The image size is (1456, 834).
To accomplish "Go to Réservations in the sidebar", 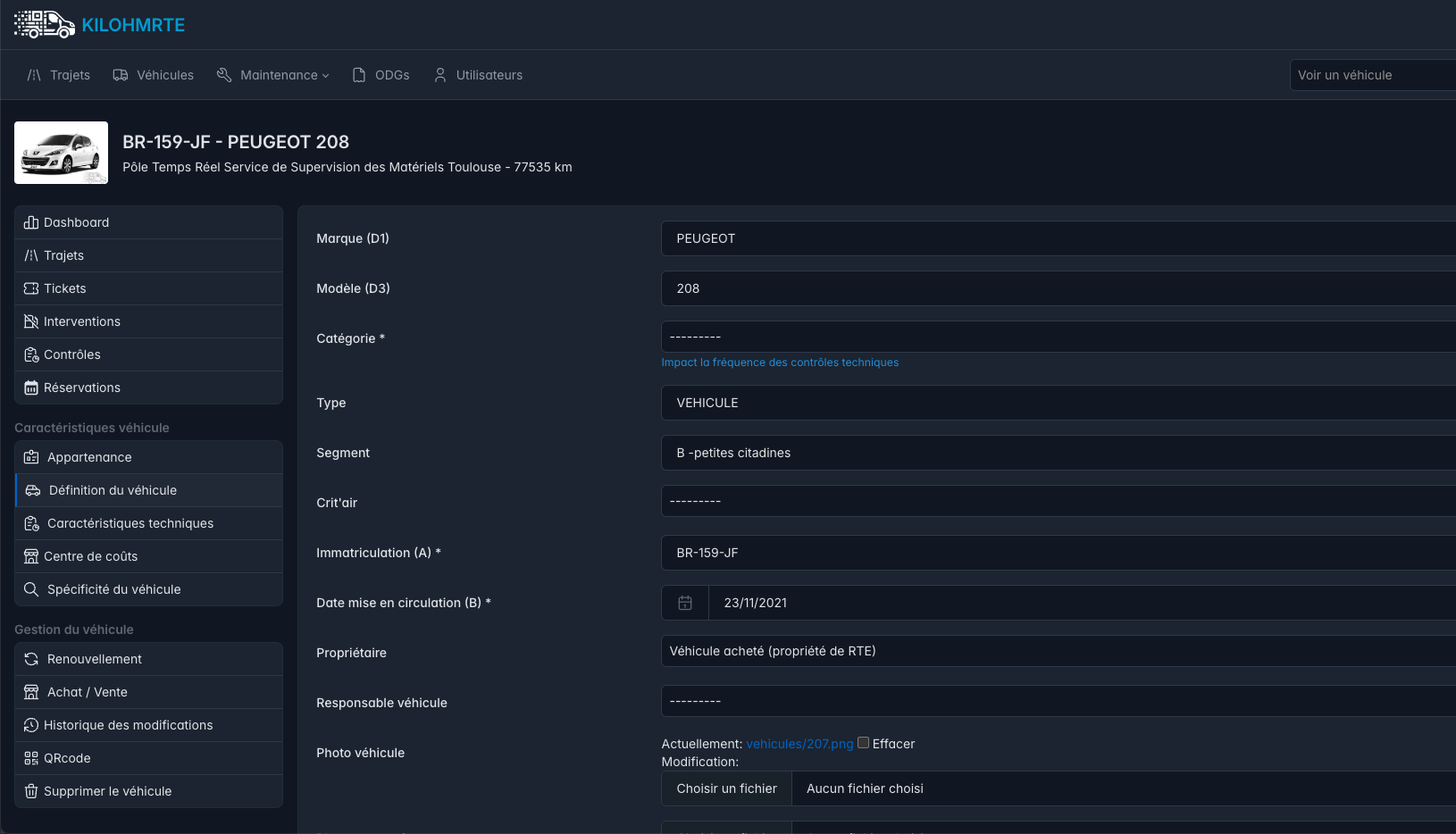I will tap(81, 388).
